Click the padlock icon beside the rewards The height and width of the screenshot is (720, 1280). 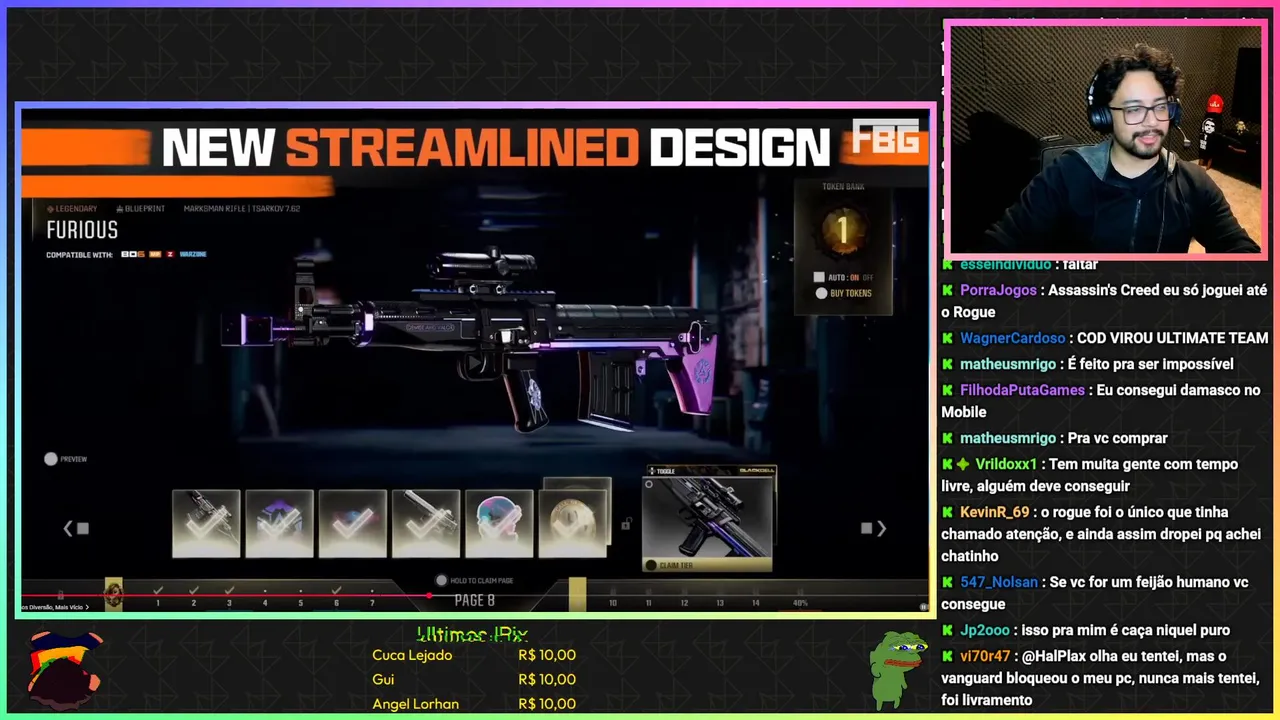[626, 524]
